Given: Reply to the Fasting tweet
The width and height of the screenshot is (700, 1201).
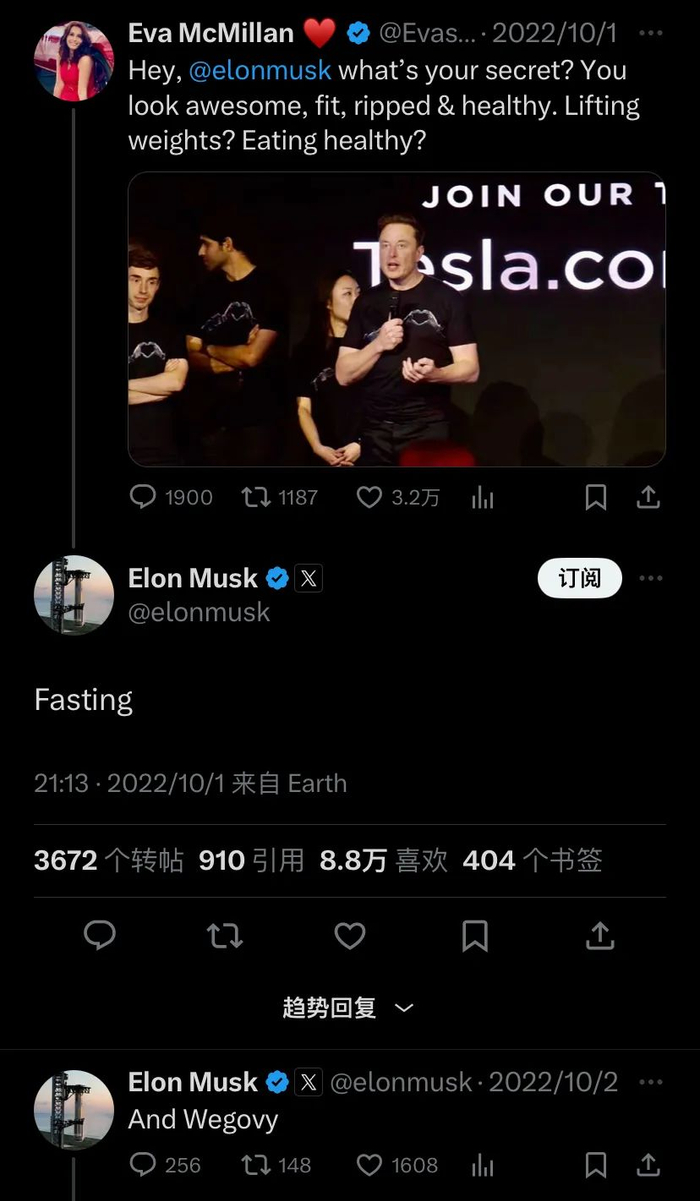Looking at the screenshot, I should (99, 936).
